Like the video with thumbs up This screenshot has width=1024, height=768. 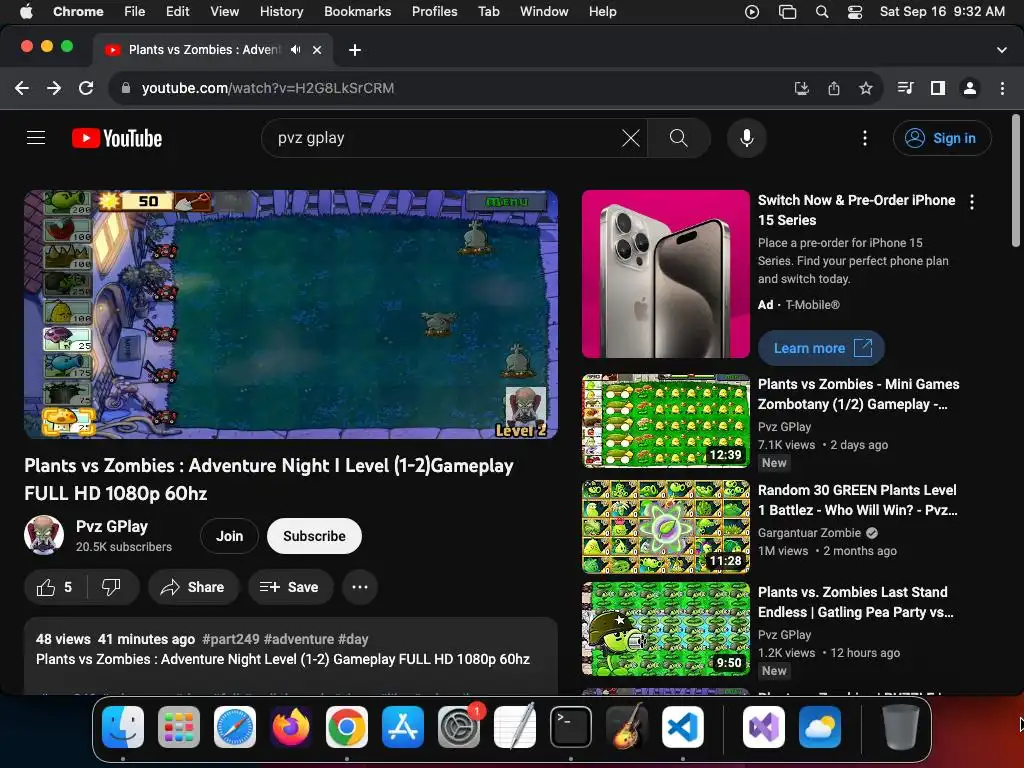[55, 587]
